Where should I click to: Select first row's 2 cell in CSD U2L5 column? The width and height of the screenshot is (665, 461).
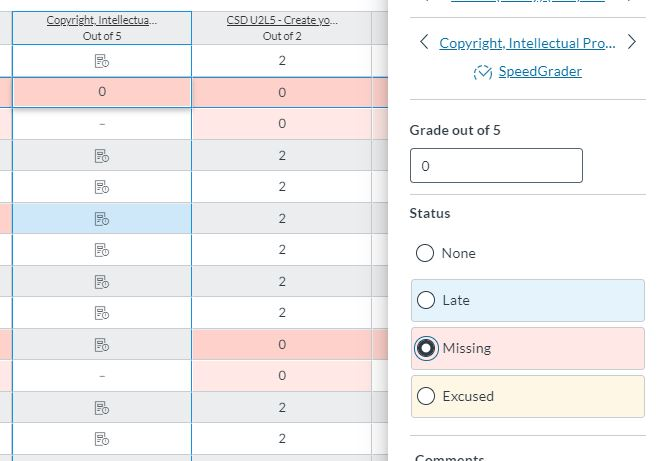tap(281, 61)
